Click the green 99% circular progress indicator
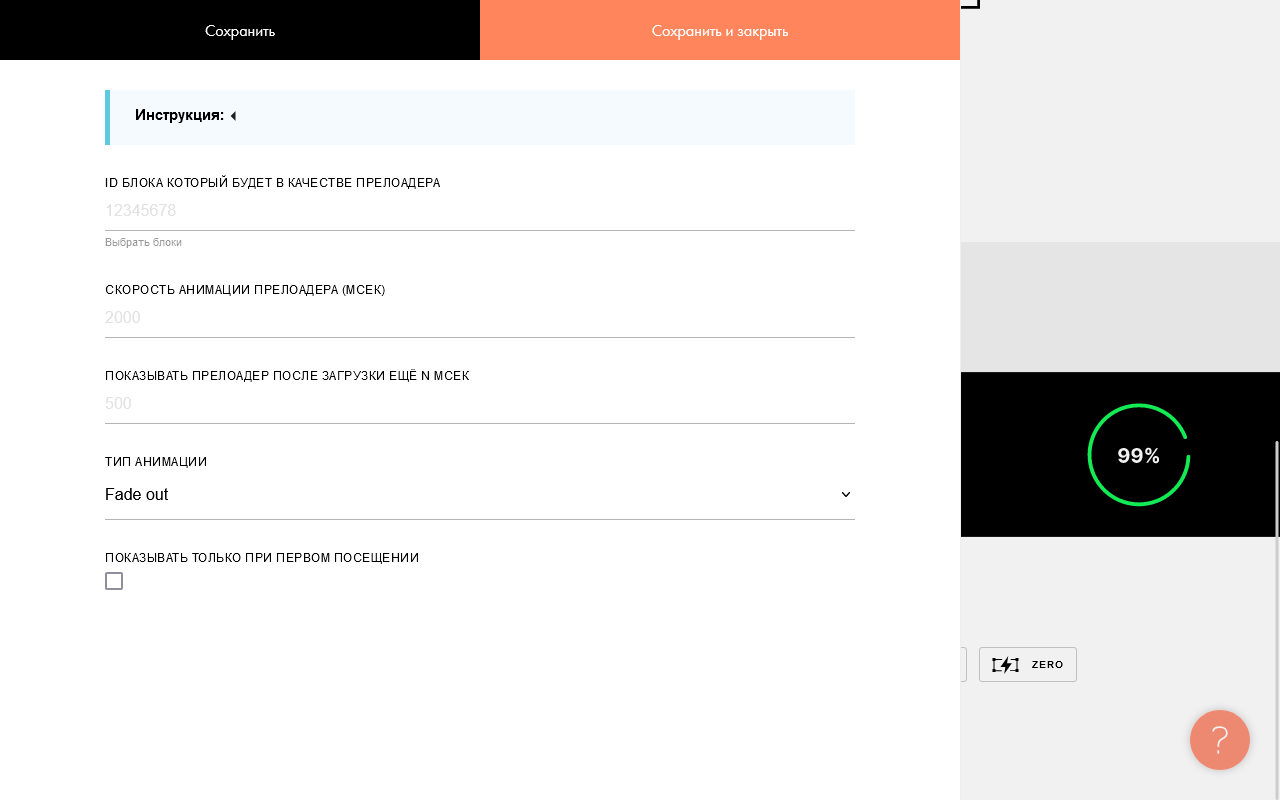The image size is (1280, 800). pyautogui.click(x=1138, y=455)
